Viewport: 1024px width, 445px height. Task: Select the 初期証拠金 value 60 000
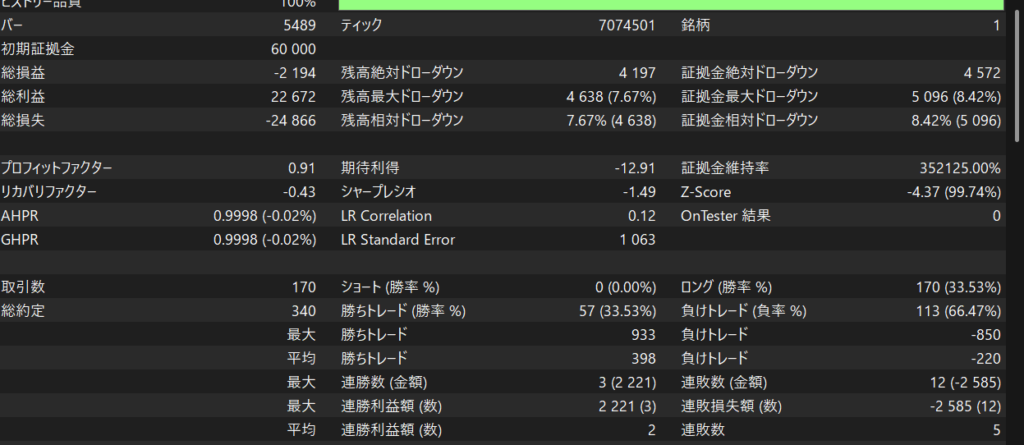(292, 49)
